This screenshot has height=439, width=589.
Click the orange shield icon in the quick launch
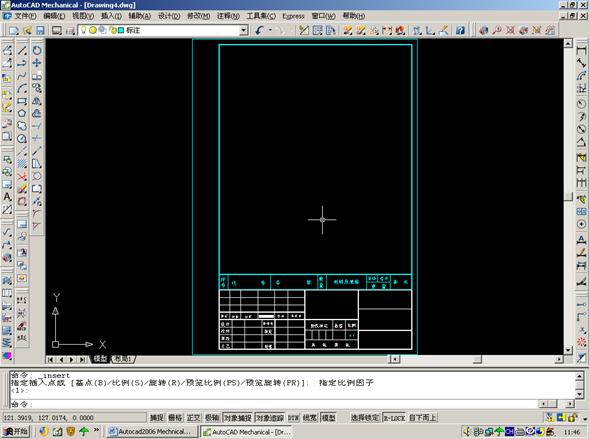click(x=70, y=431)
